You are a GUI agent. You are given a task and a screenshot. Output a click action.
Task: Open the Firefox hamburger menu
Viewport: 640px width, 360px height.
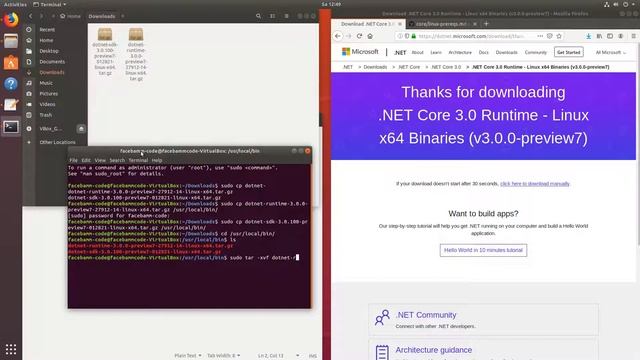coord(633,36)
